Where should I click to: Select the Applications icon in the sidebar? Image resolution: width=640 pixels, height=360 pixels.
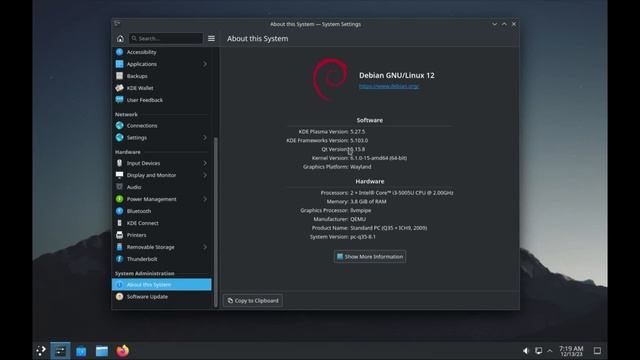pos(119,64)
